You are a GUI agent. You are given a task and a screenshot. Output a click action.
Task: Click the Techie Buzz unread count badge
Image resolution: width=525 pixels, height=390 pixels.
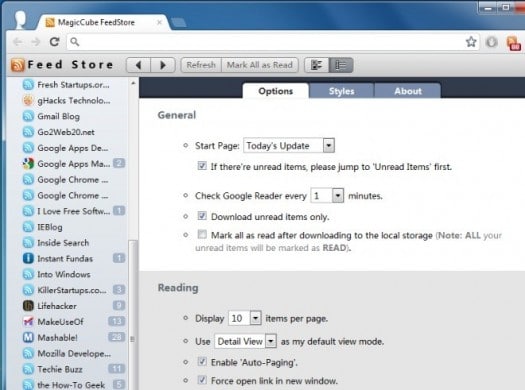pyautogui.click(x=117, y=369)
